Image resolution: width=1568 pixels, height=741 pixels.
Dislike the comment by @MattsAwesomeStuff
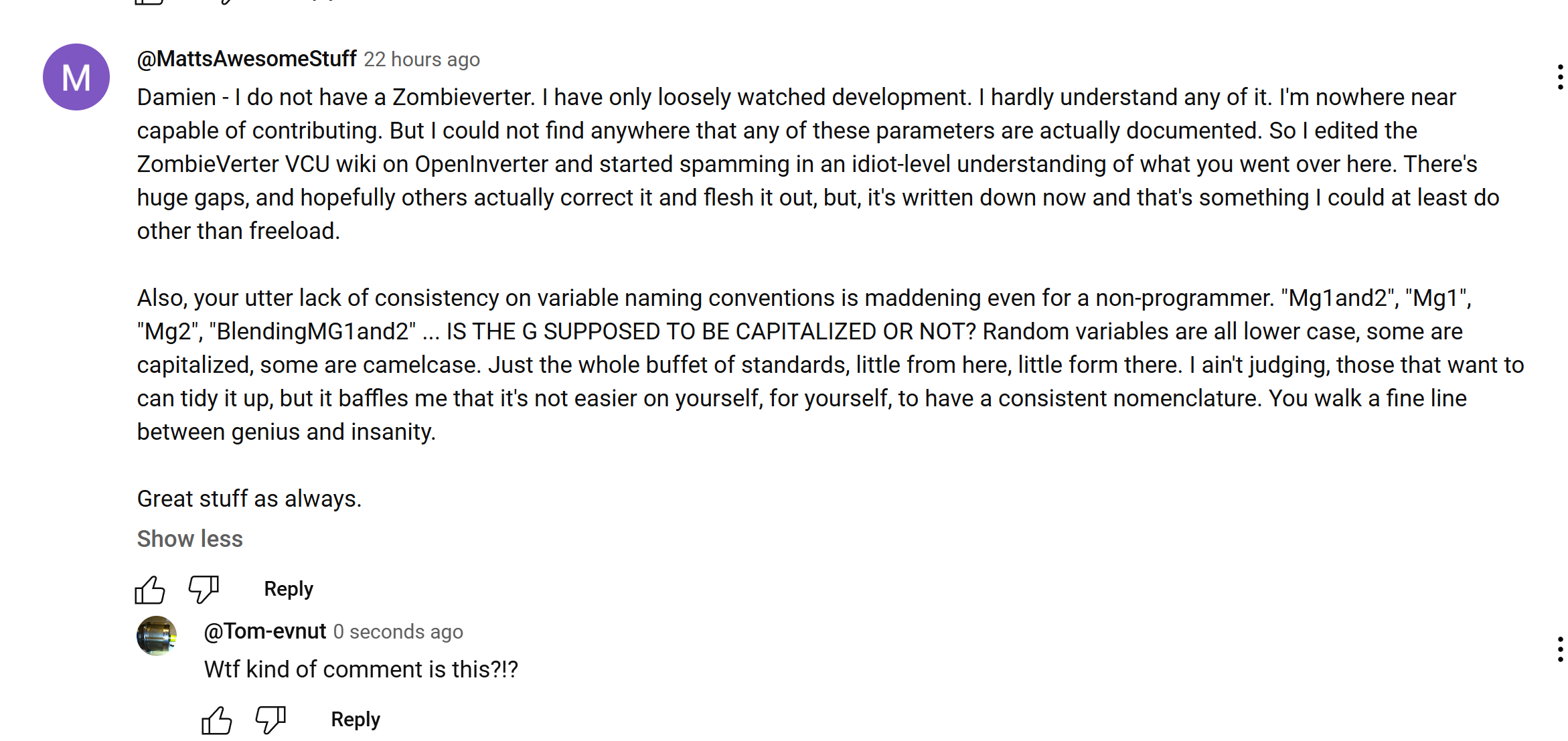(x=204, y=589)
